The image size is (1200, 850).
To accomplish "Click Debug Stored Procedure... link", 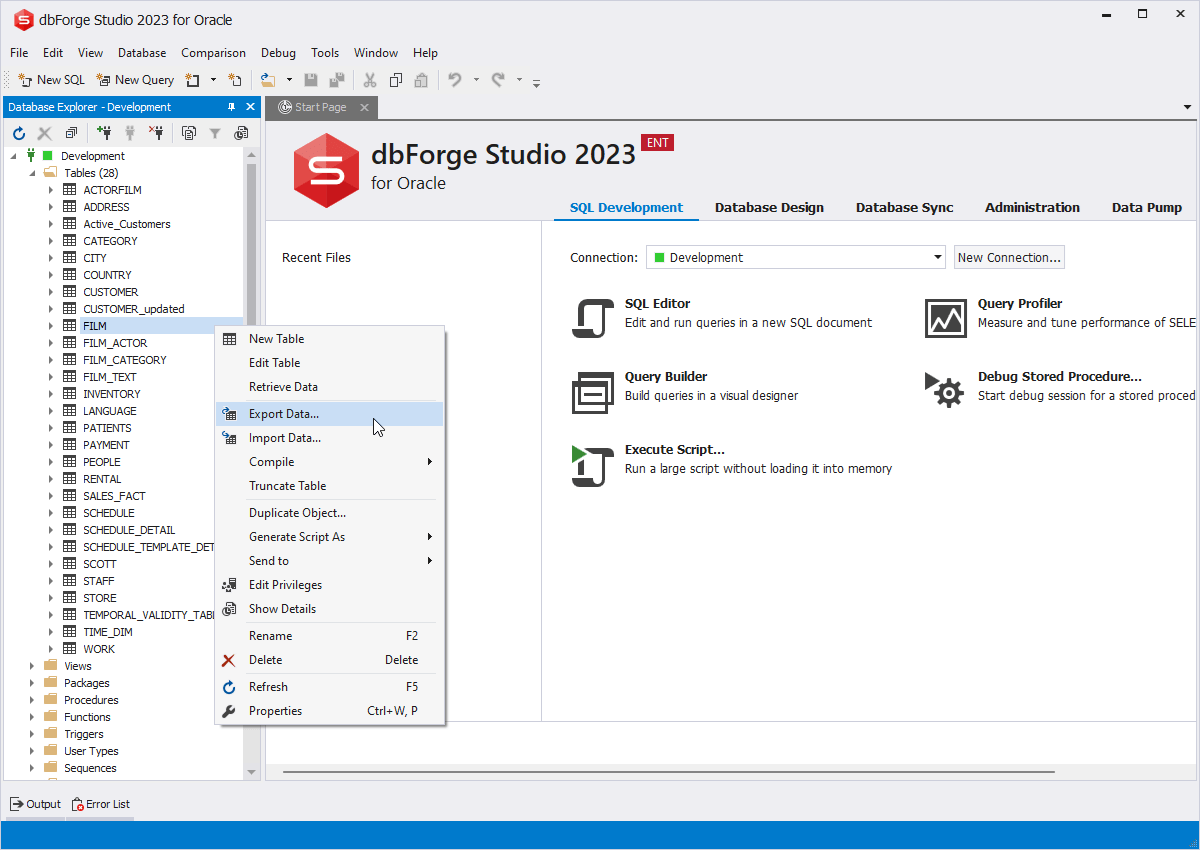I will [x=1060, y=377].
